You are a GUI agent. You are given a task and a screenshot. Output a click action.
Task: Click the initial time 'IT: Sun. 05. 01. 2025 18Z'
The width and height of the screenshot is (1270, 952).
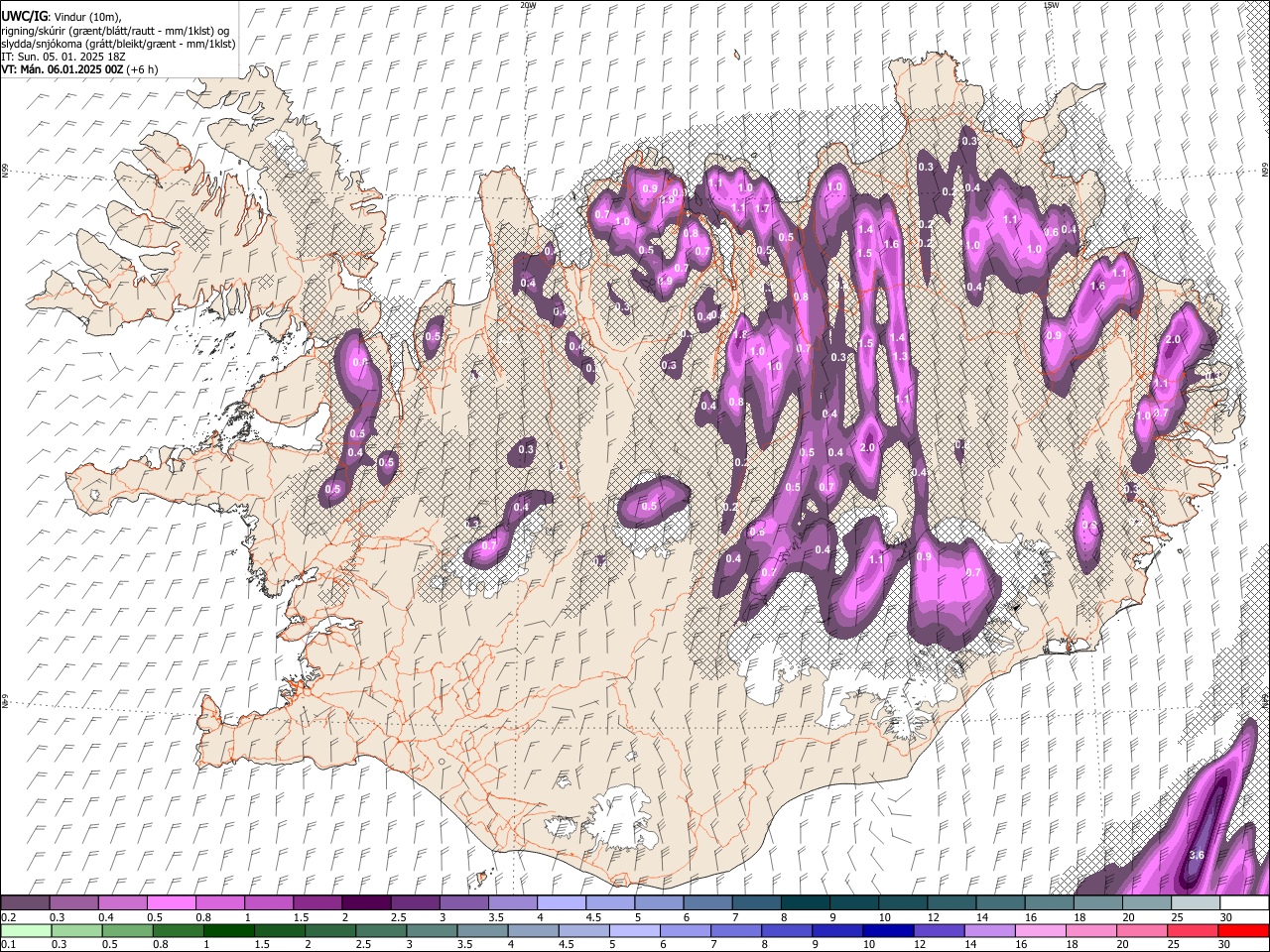tap(63, 57)
